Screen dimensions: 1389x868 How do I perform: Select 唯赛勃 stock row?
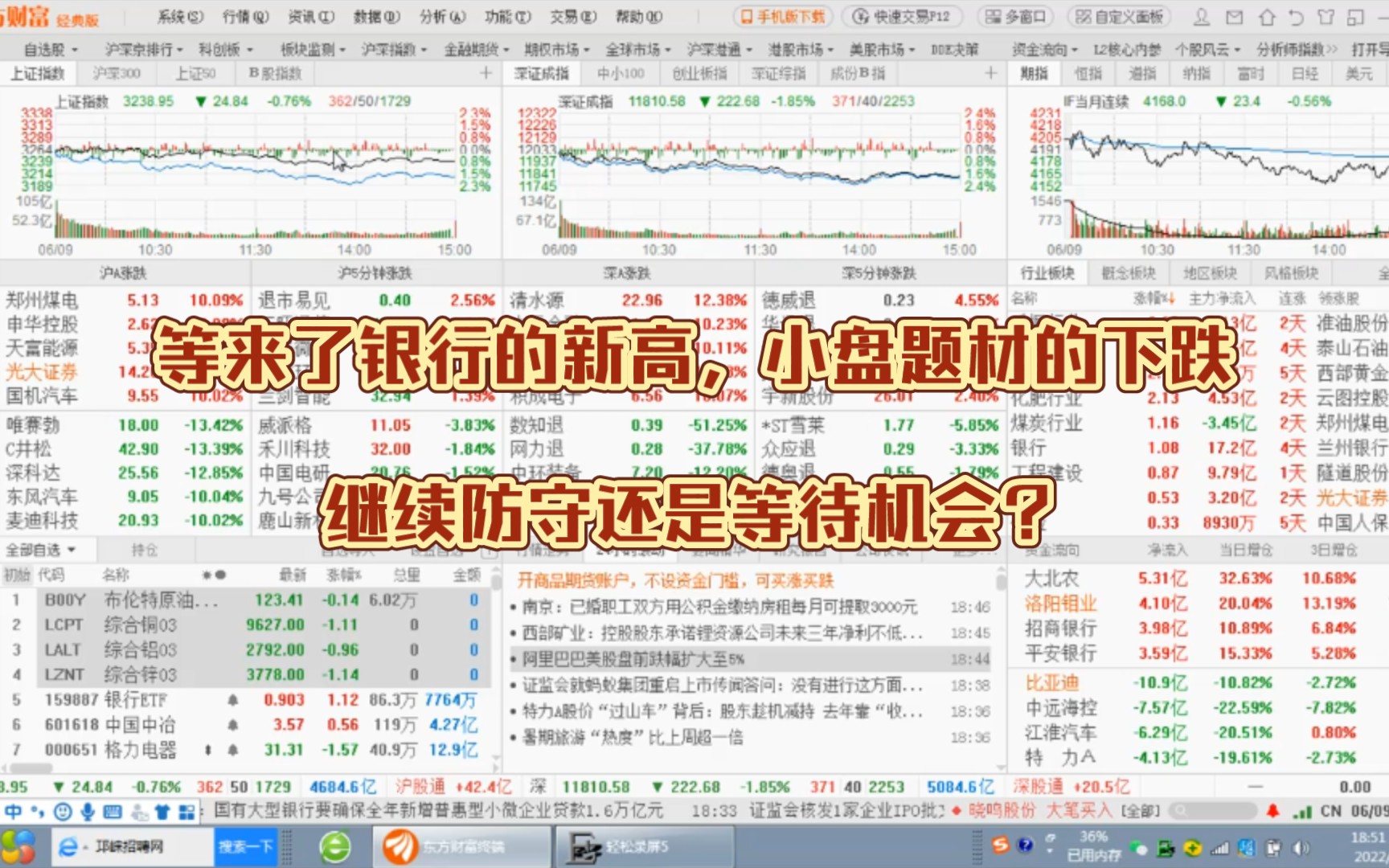pos(125,424)
